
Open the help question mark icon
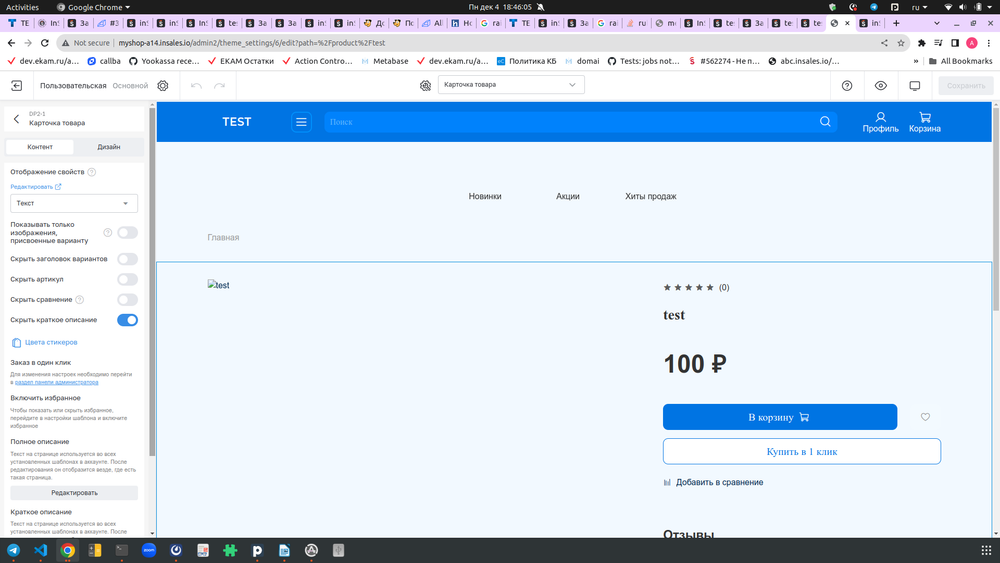(x=847, y=86)
